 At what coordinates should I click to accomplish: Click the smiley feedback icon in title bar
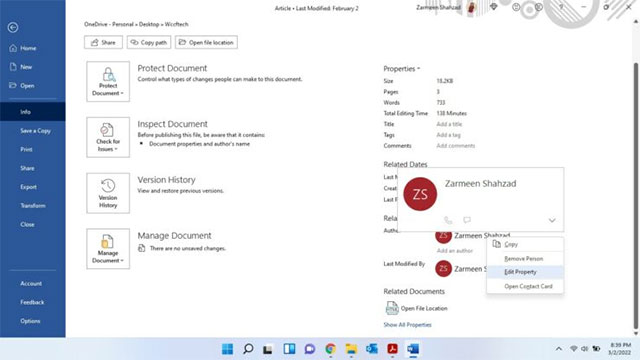[516, 7]
